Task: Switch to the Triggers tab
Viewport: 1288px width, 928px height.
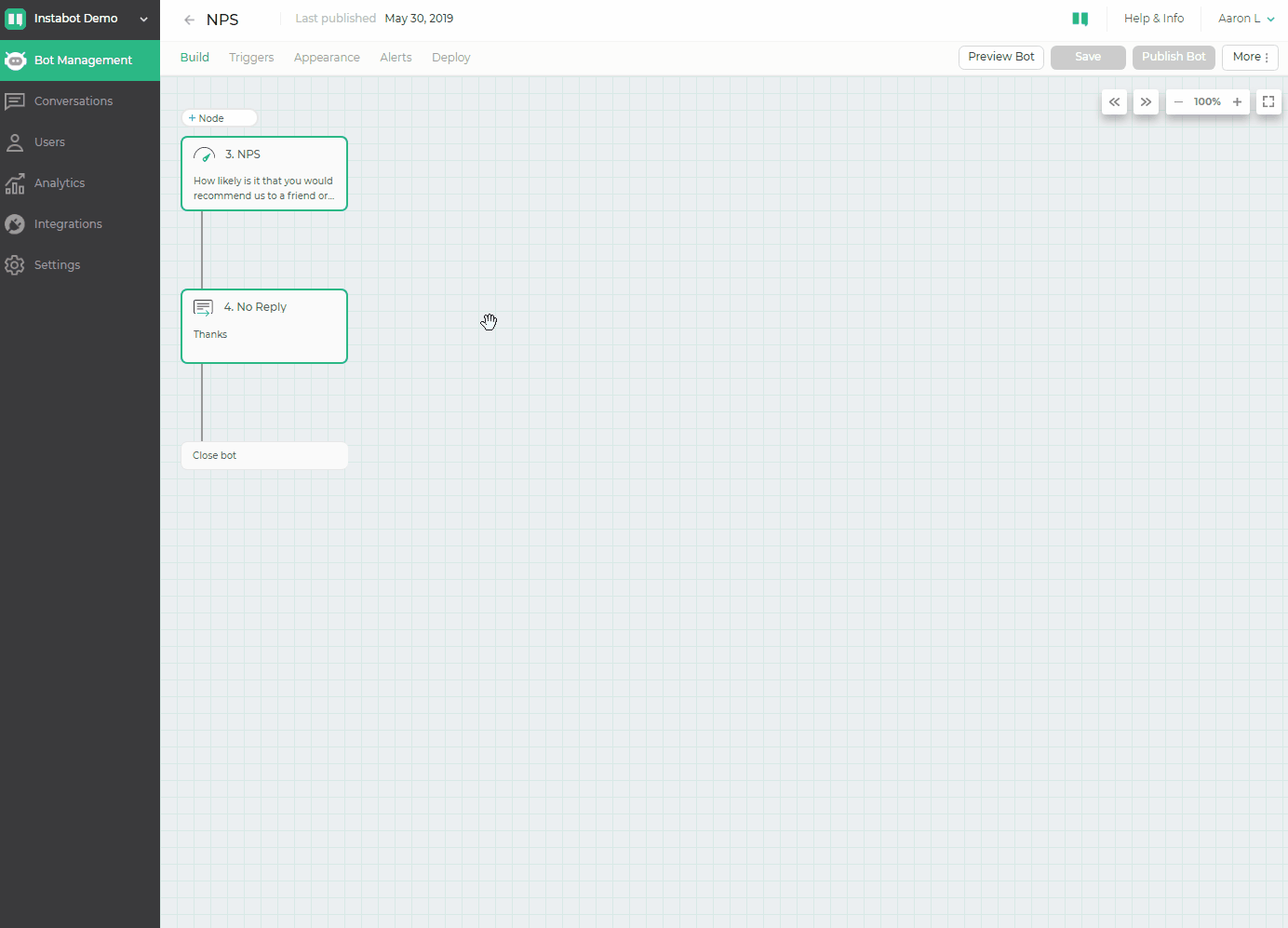Action: click(x=251, y=58)
